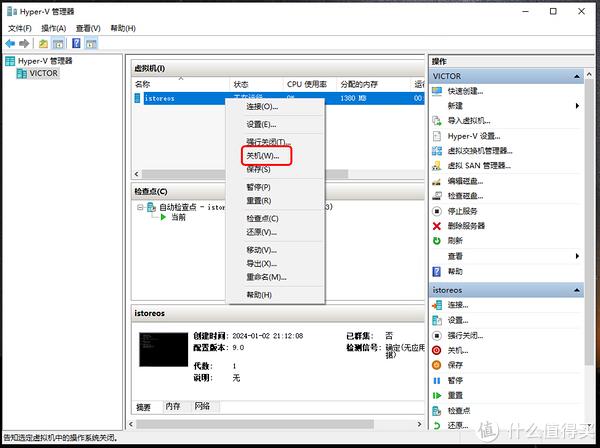Choose 暂停(P) in the context menu
Viewport: 600px width, 448px height.
276,187
